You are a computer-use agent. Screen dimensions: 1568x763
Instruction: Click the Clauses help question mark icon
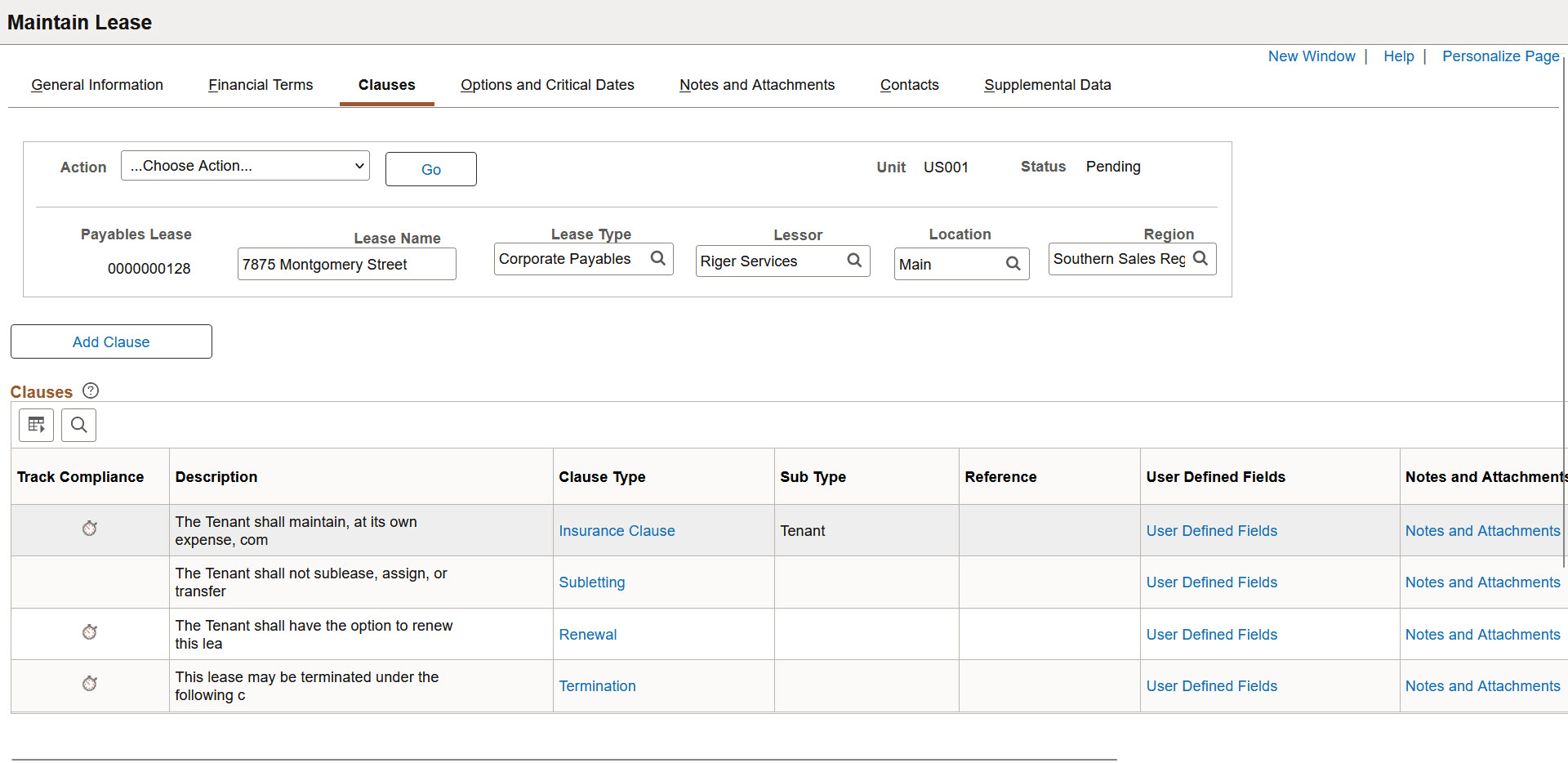(x=90, y=390)
